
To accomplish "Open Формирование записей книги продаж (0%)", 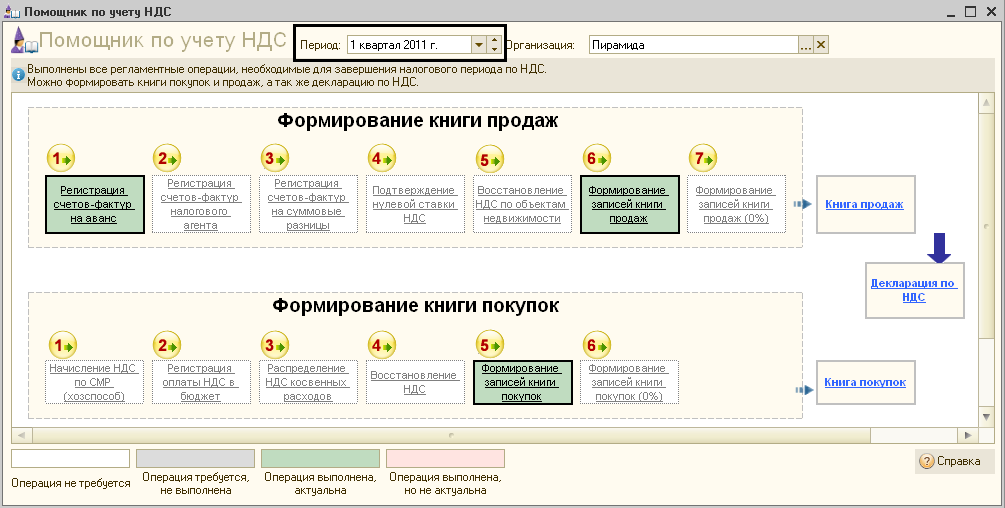I will 736,204.
